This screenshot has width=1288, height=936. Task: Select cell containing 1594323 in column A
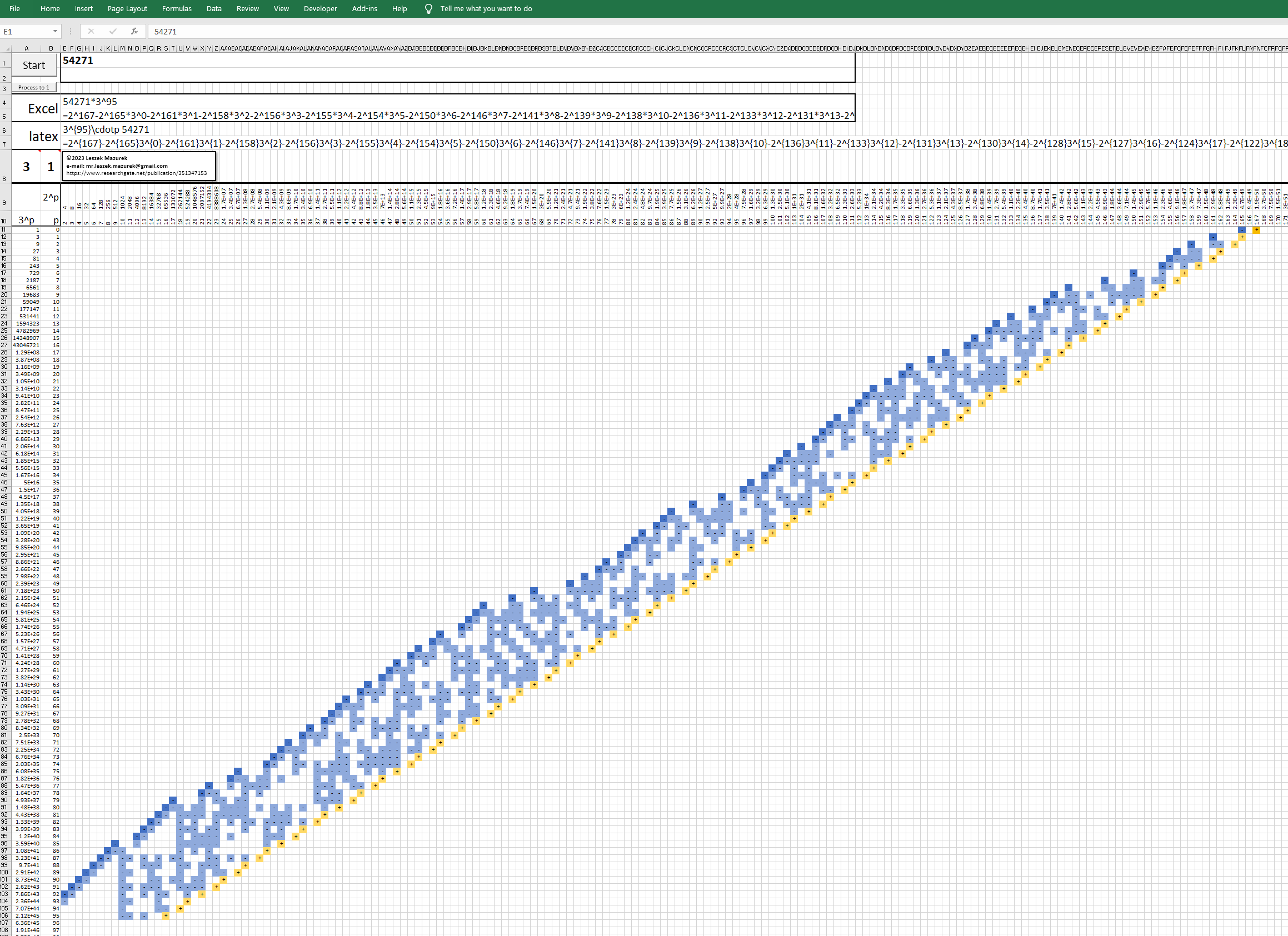[26, 323]
